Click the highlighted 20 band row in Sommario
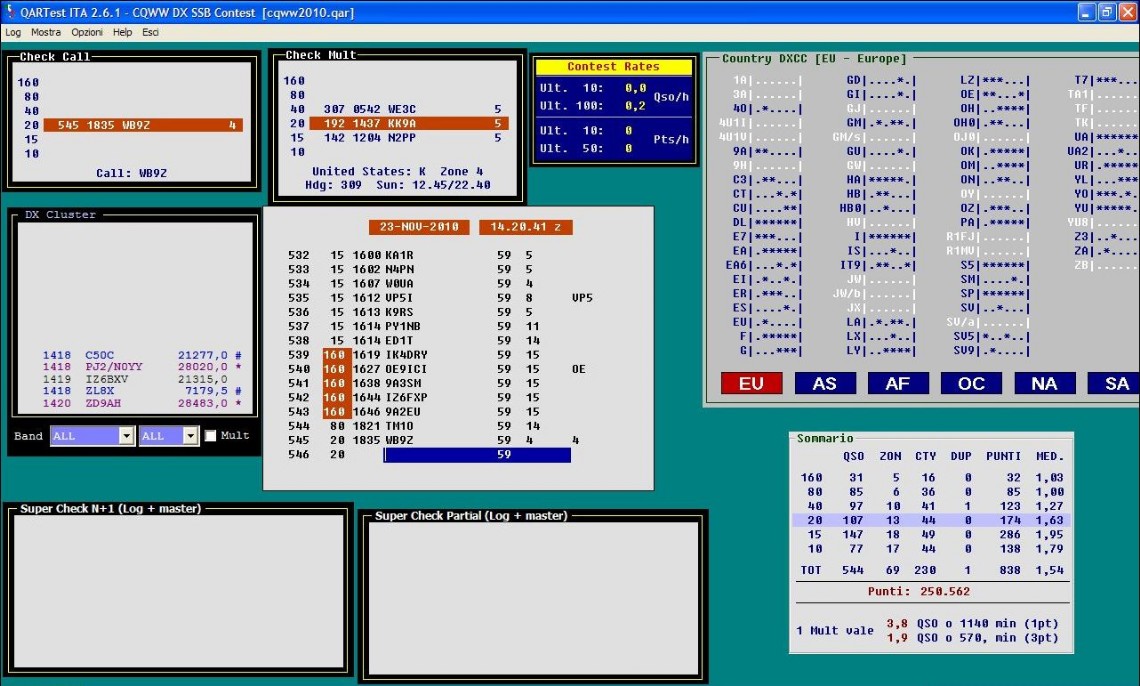Screen dimensions: 1140x686 (x=930, y=520)
